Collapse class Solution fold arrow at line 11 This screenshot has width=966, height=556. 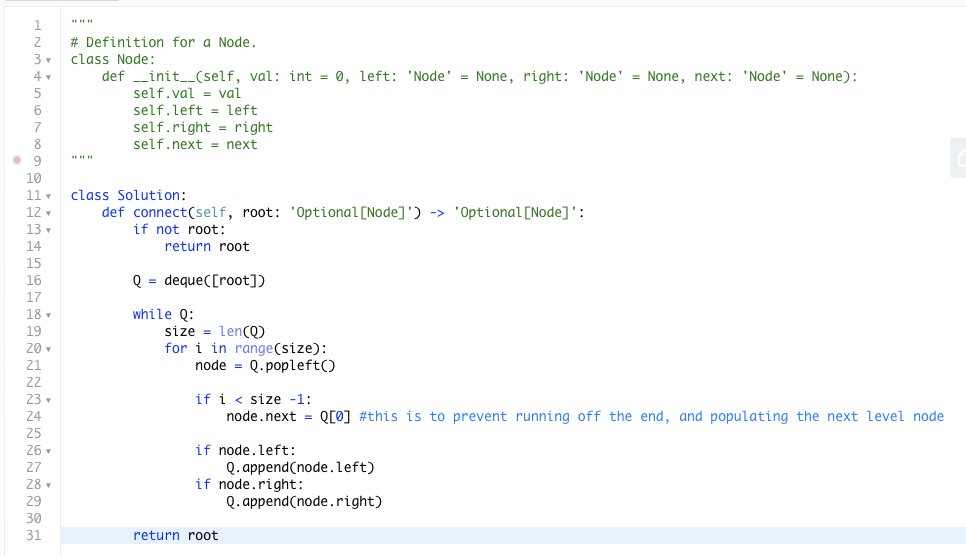pos(49,197)
